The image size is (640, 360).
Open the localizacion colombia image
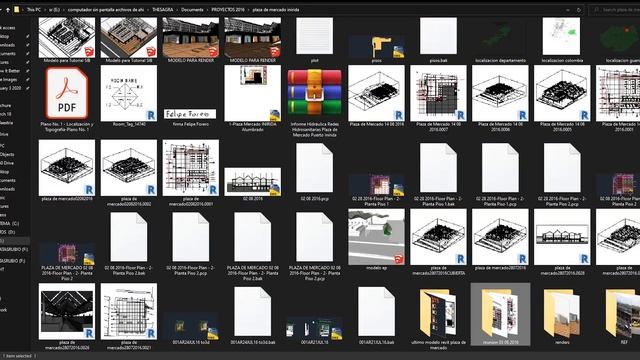(562, 36)
